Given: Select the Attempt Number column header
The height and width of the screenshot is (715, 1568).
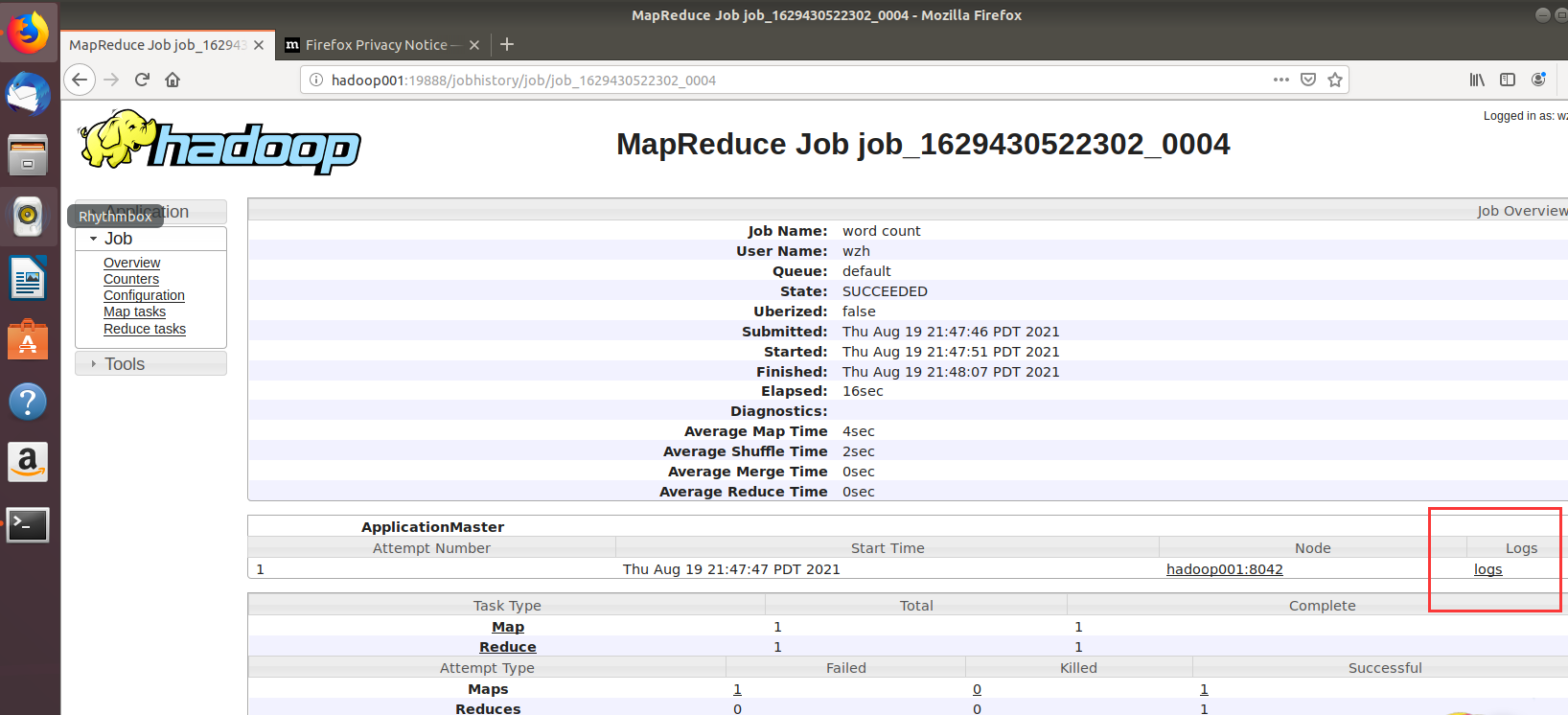Looking at the screenshot, I should [x=431, y=548].
